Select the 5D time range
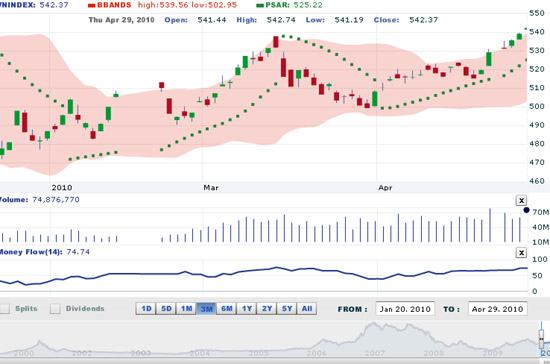 click(166, 309)
